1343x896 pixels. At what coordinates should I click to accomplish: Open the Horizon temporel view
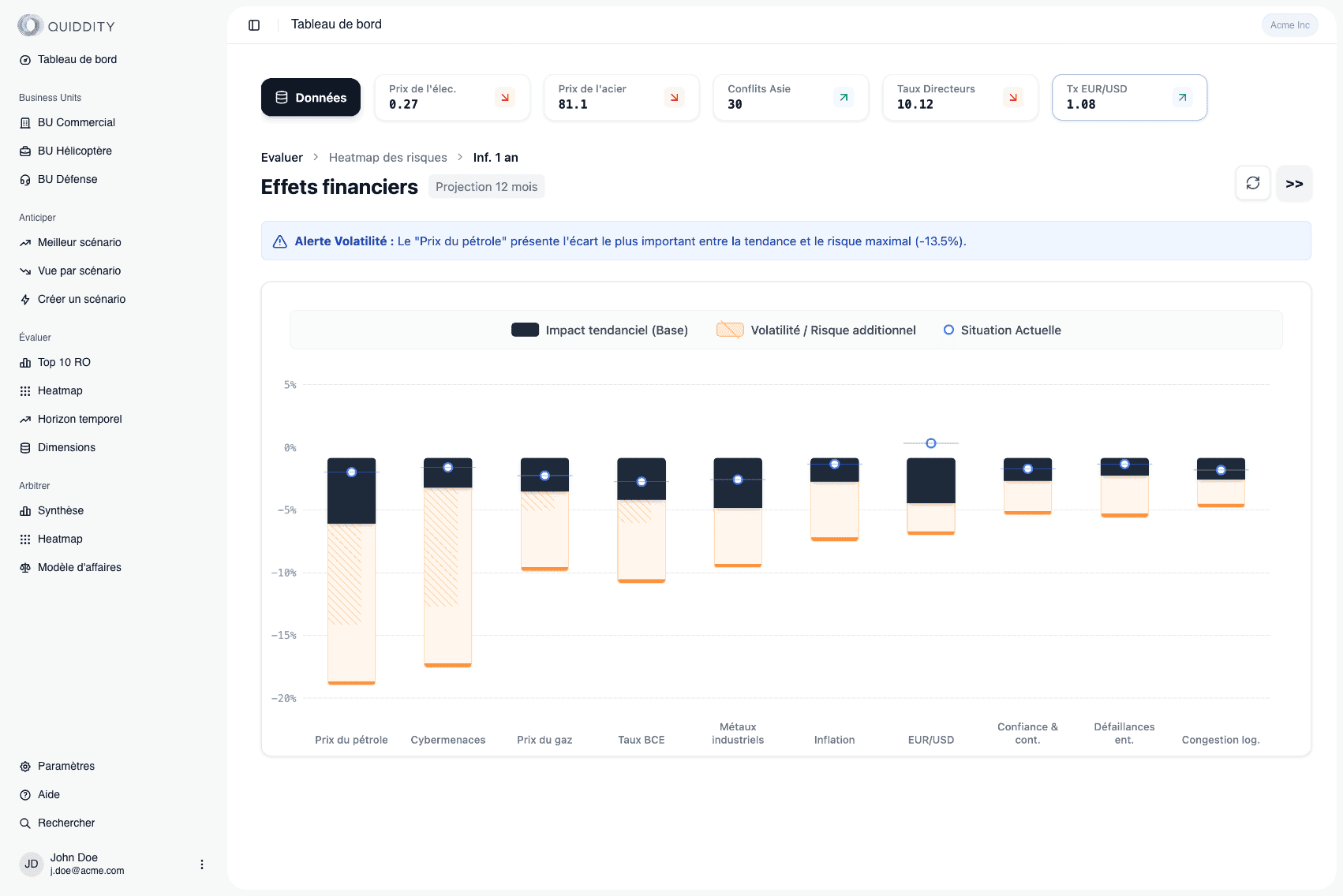(x=78, y=419)
